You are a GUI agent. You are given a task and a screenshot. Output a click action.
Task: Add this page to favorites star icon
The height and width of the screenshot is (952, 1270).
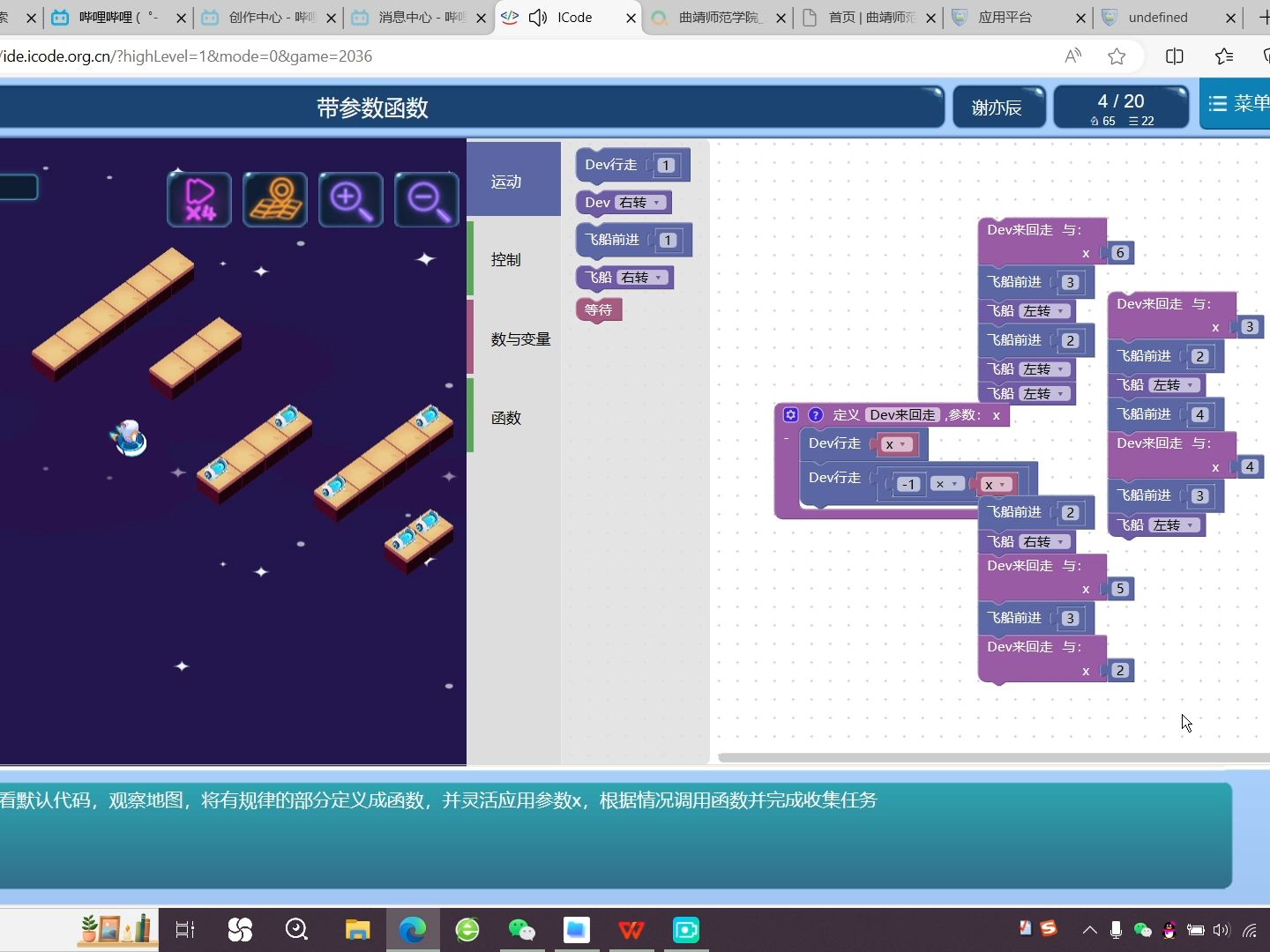pos(1117,56)
